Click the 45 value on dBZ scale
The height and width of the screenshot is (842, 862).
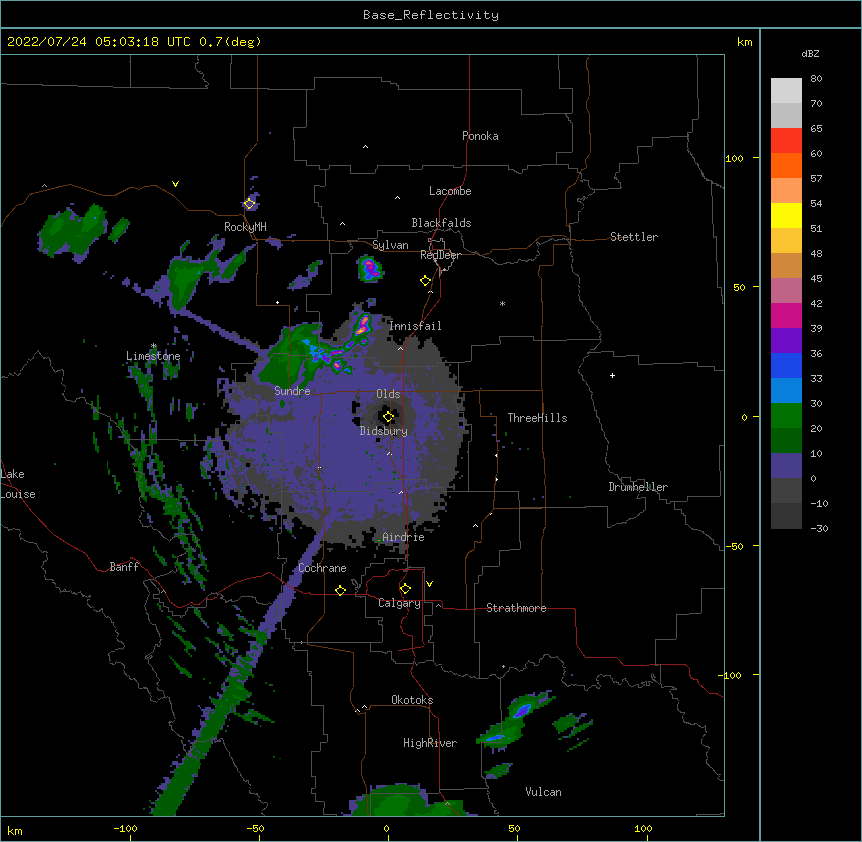pyautogui.click(x=816, y=278)
